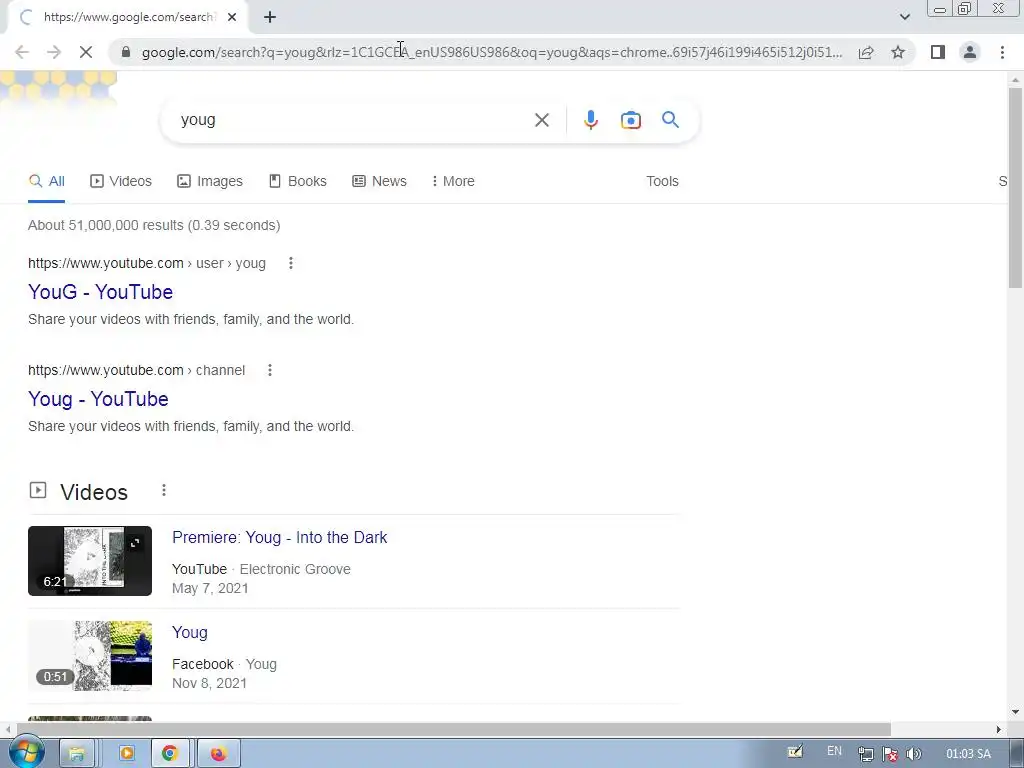Search by image with the camera icon
This screenshot has height=768, width=1024.
coord(630,120)
